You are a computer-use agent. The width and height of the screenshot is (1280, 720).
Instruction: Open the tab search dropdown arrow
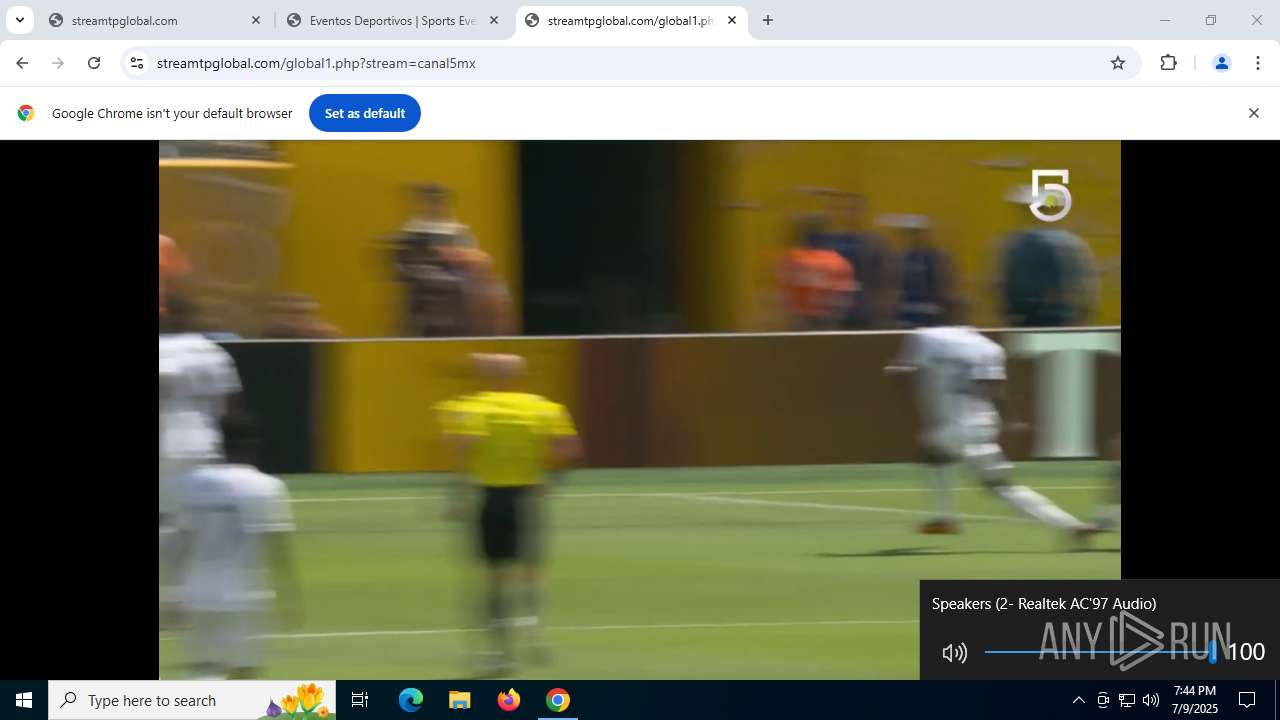(x=19, y=20)
